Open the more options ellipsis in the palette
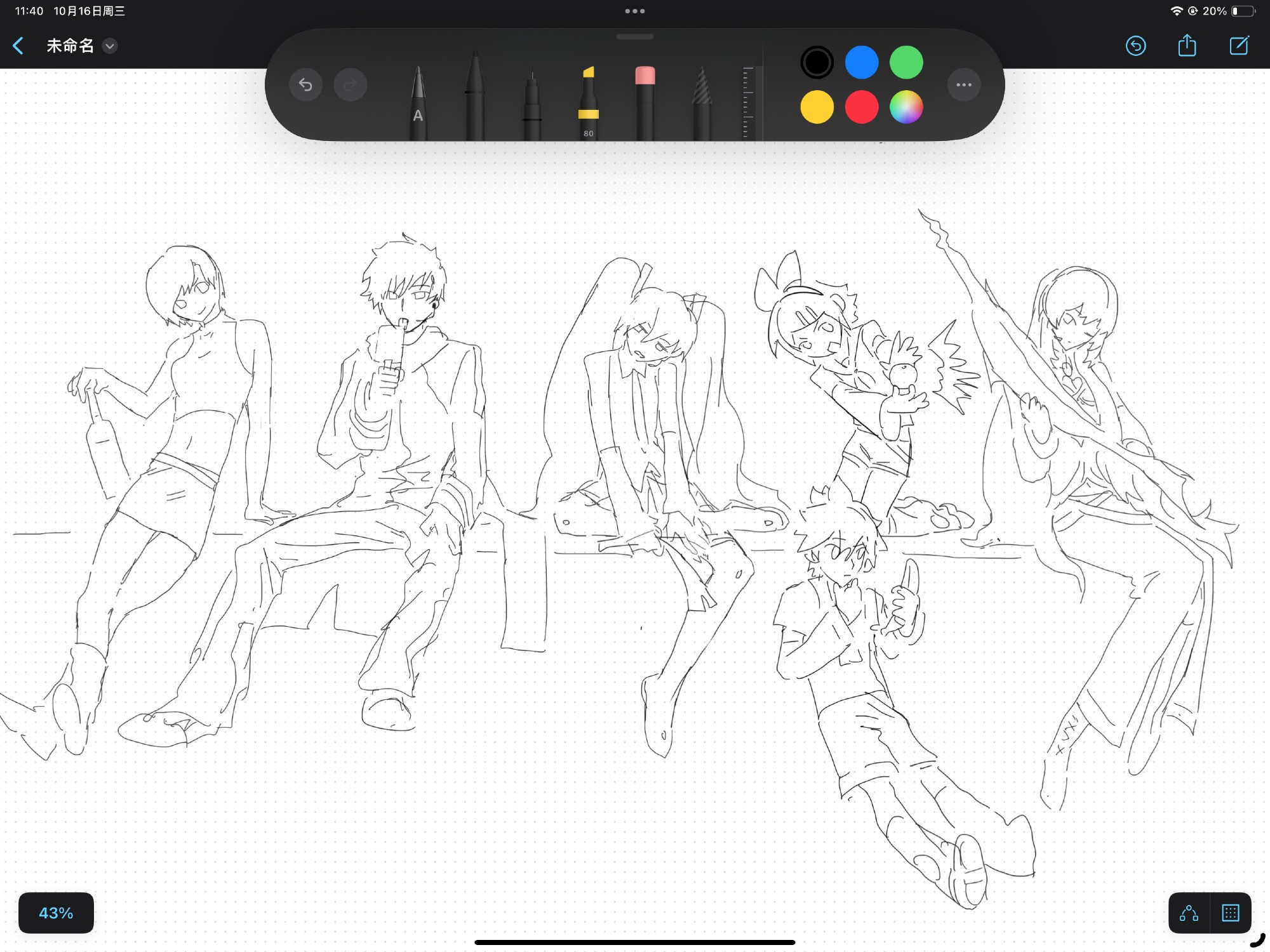The width and height of the screenshot is (1270, 952). pos(963,84)
